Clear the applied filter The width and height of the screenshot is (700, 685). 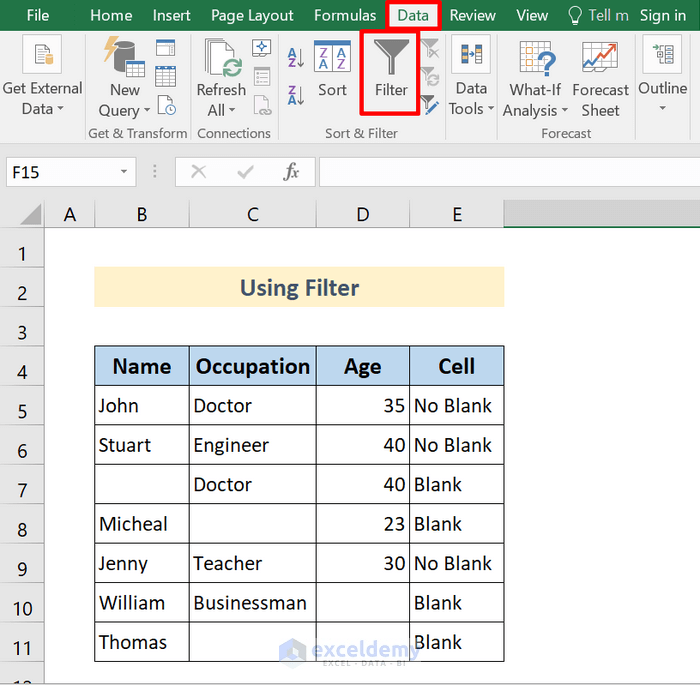click(x=430, y=48)
